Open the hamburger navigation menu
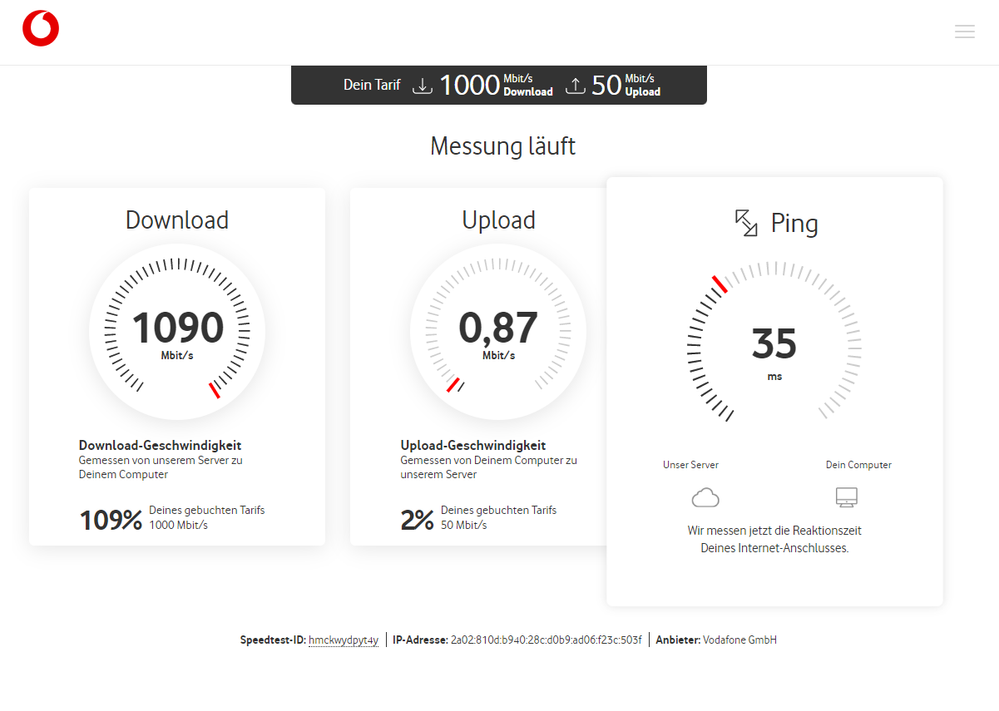This screenshot has width=999, height=711. pyautogui.click(x=964, y=31)
